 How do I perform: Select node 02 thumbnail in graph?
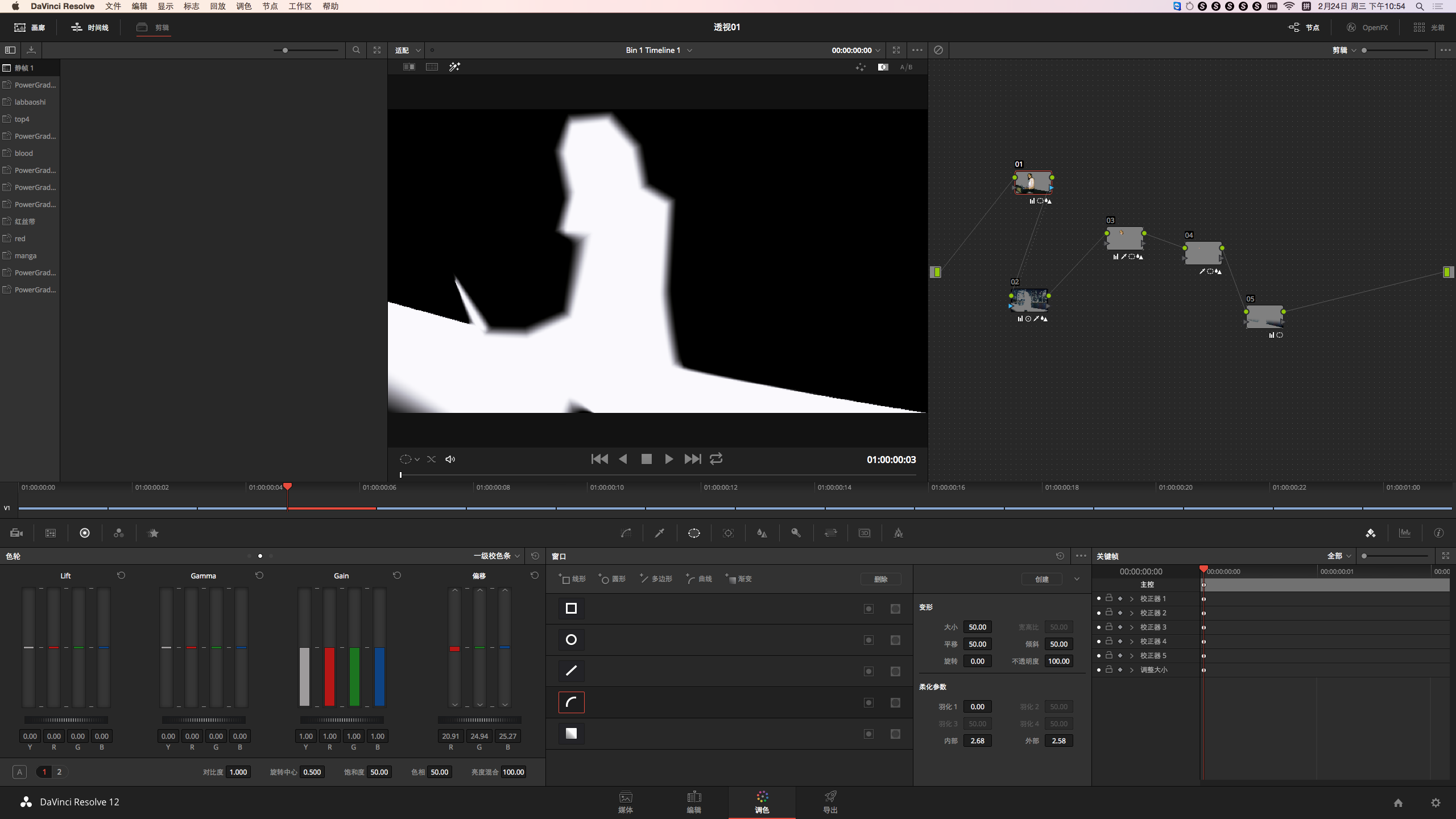click(x=1030, y=300)
